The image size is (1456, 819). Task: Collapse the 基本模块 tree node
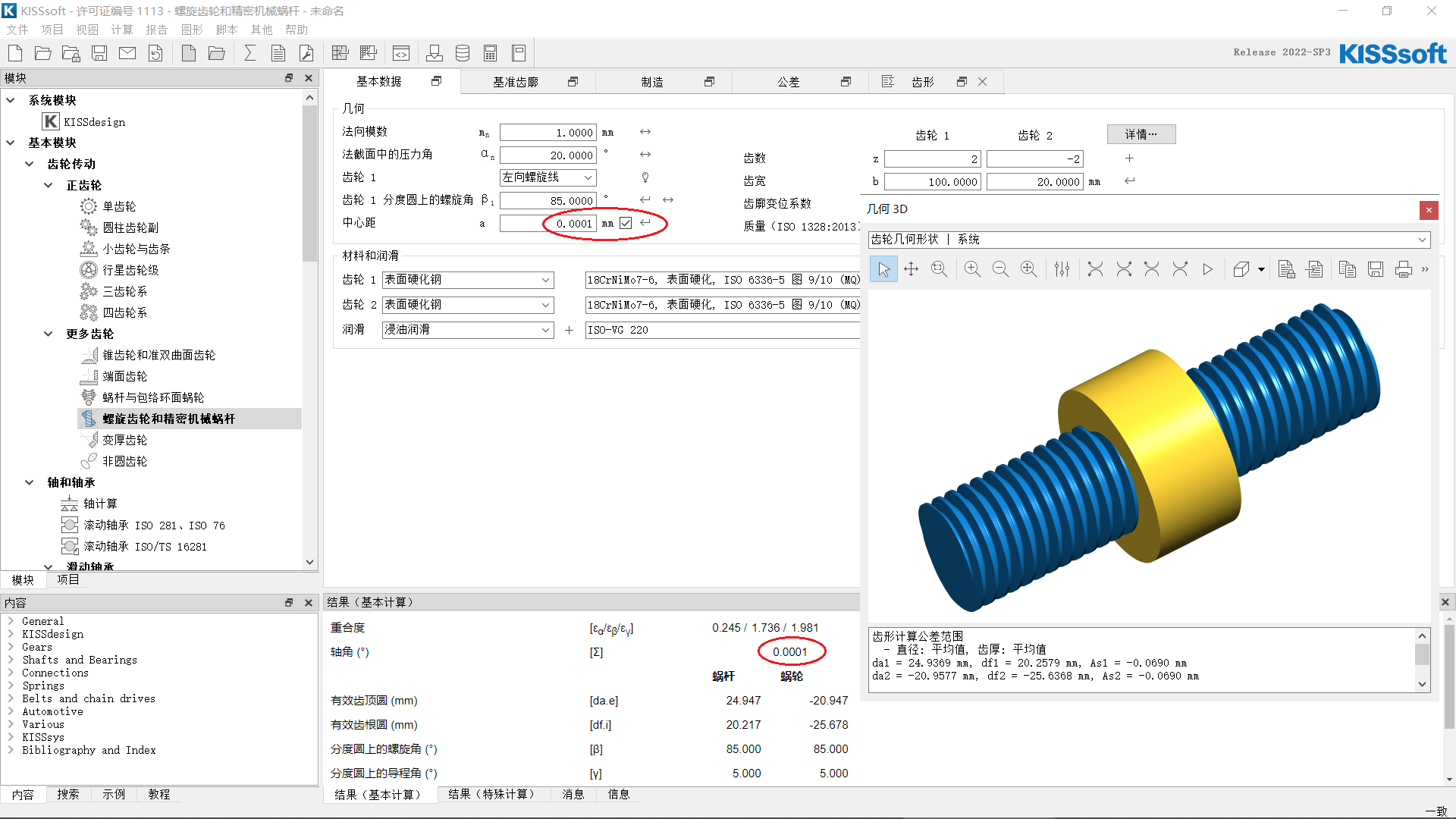[x=11, y=143]
